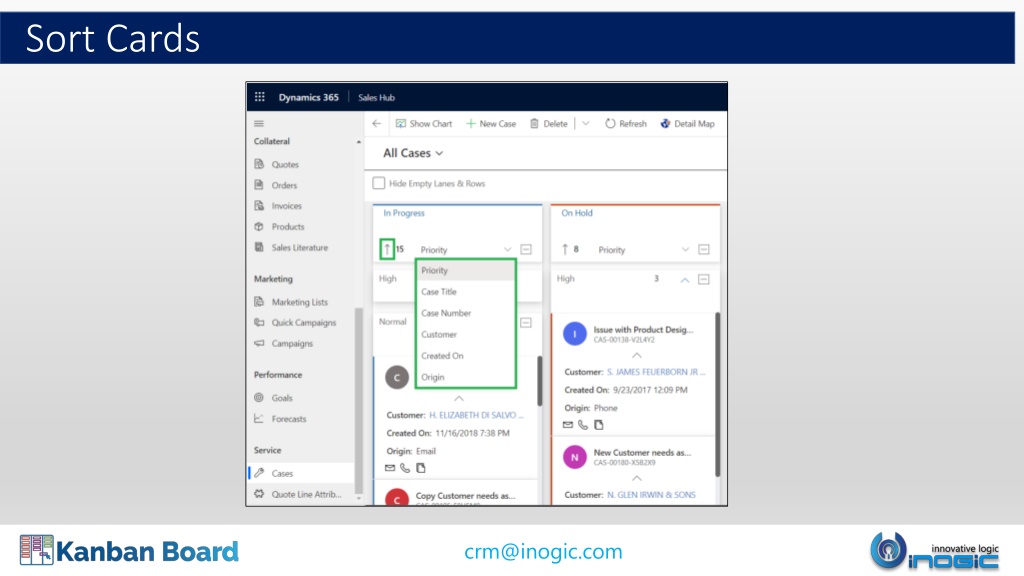Open the New Customer needs as... case title
The width and height of the screenshot is (1024, 576).
tap(642, 453)
